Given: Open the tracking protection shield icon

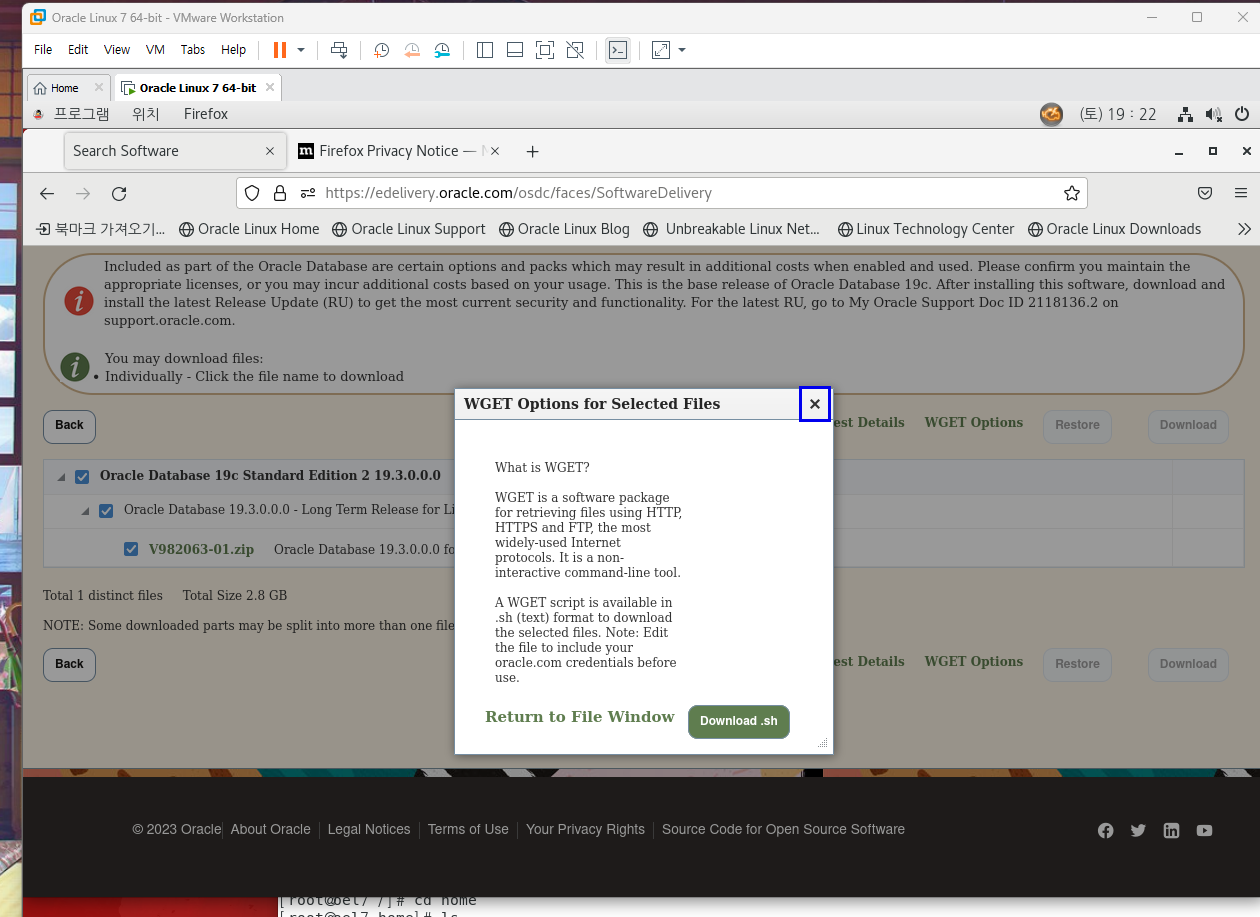Looking at the screenshot, I should coord(253,193).
